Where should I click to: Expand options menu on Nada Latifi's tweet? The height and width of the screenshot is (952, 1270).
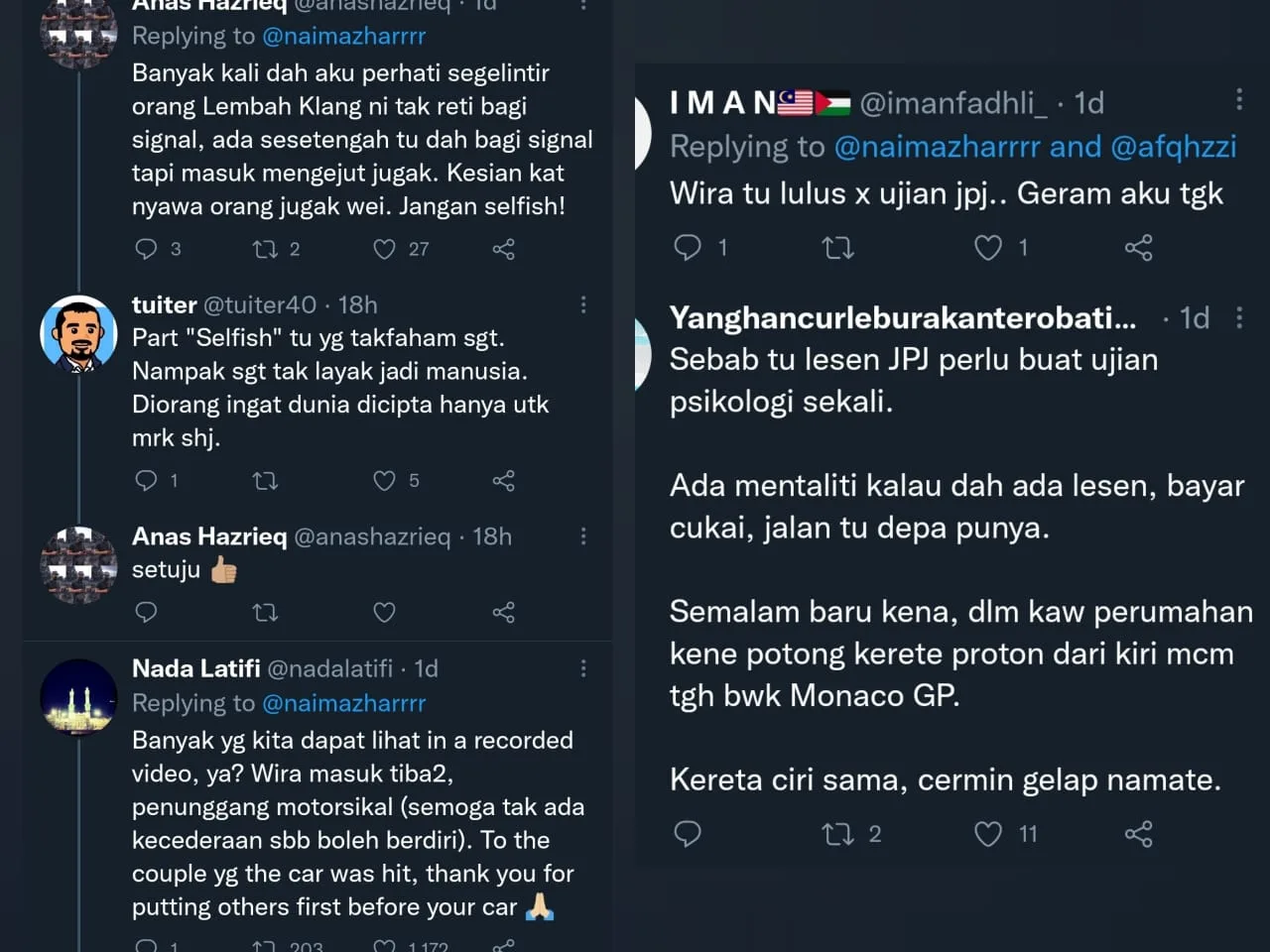point(583,668)
